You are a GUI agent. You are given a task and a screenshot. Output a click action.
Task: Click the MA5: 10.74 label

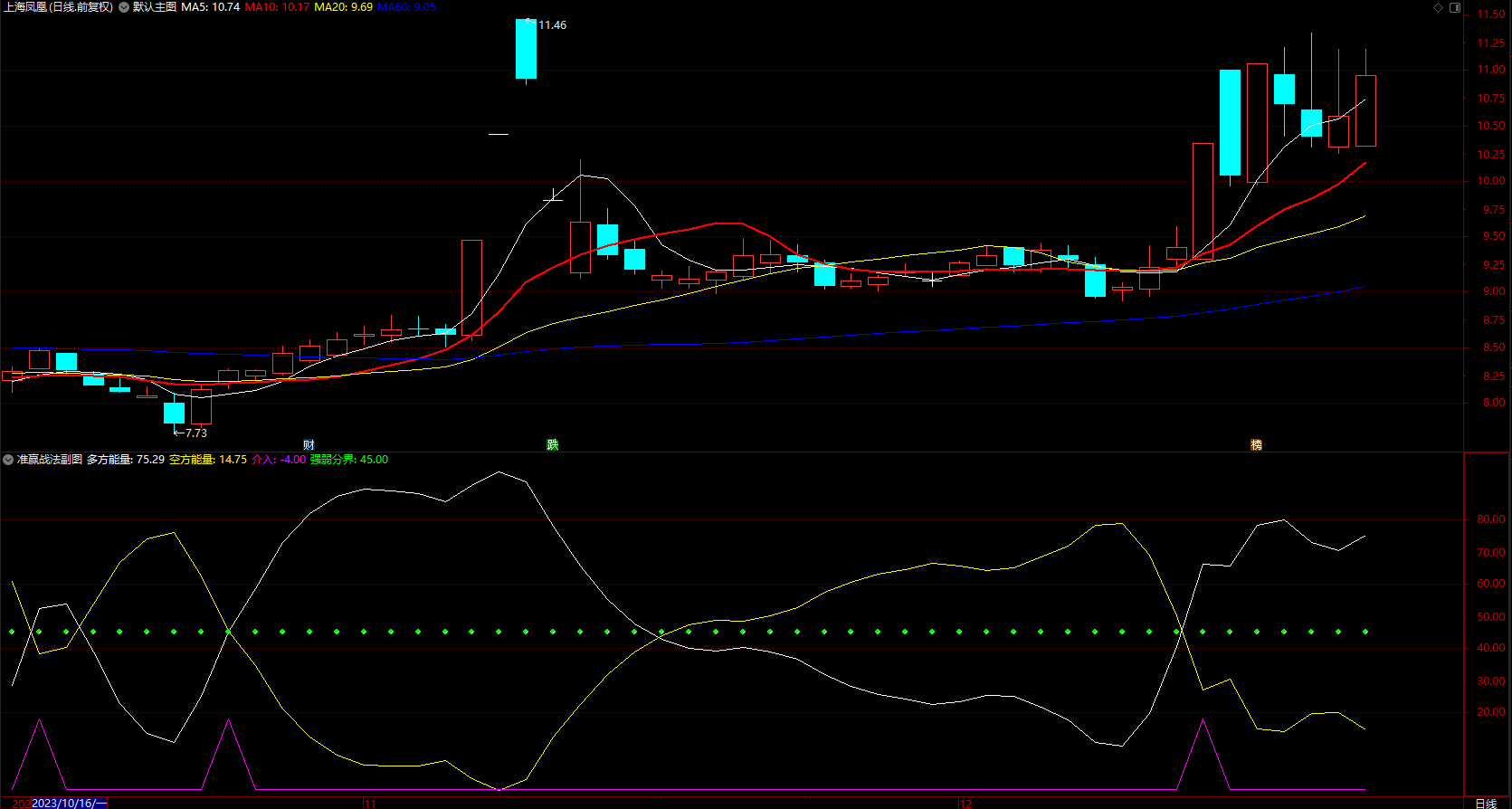pyautogui.click(x=211, y=7)
